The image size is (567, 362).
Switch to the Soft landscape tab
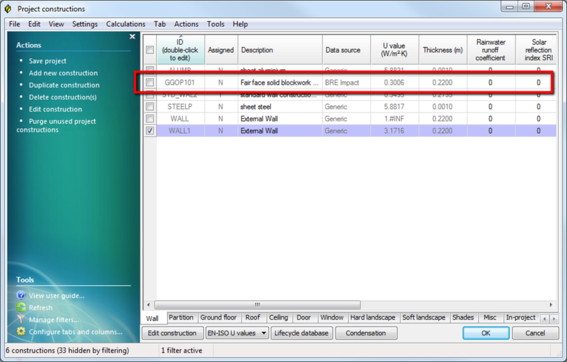[x=424, y=318]
